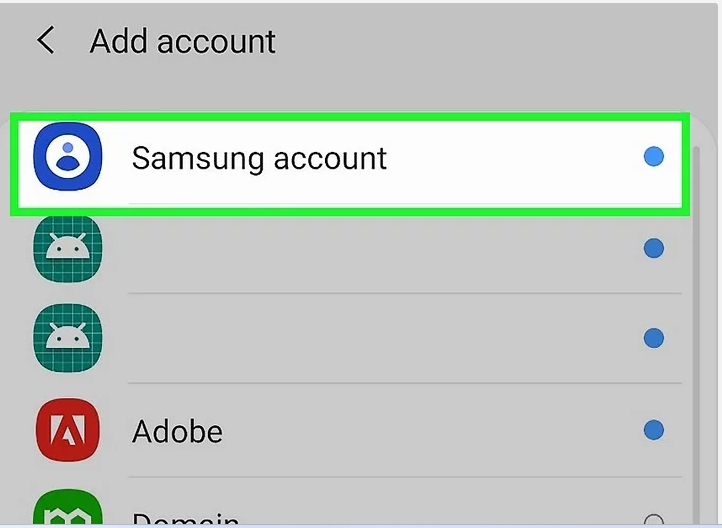The image size is (722, 528).
Task: Select blue dot beside second Android entry
Action: (653, 338)
